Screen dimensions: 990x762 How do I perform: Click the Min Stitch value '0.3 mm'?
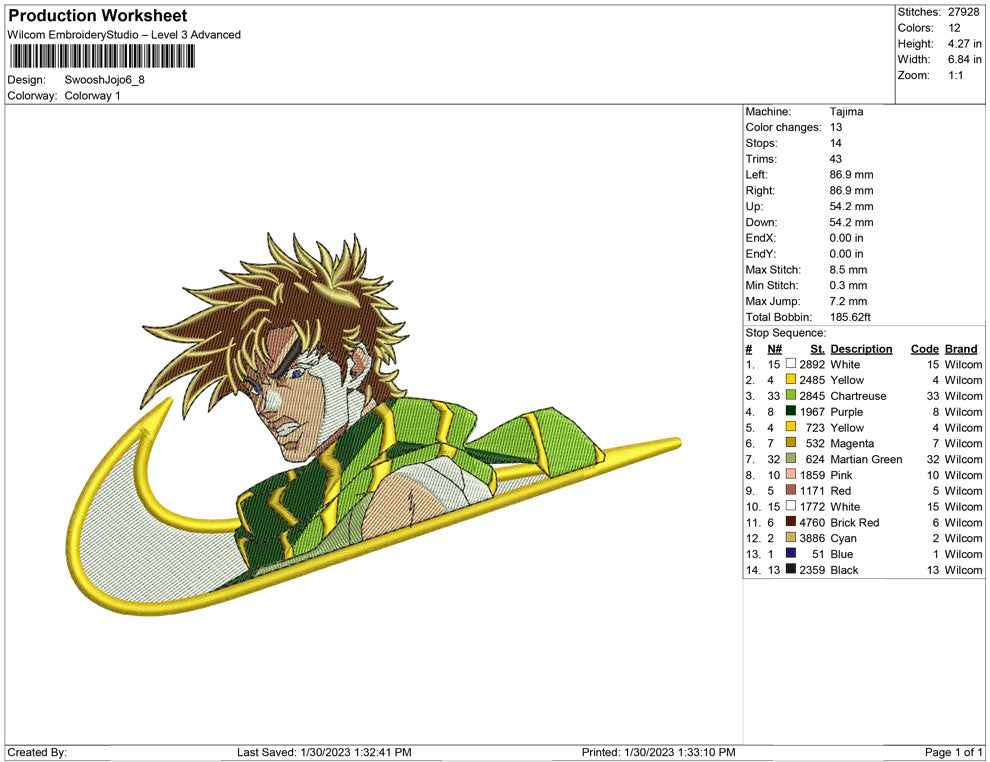coord(848,285)
